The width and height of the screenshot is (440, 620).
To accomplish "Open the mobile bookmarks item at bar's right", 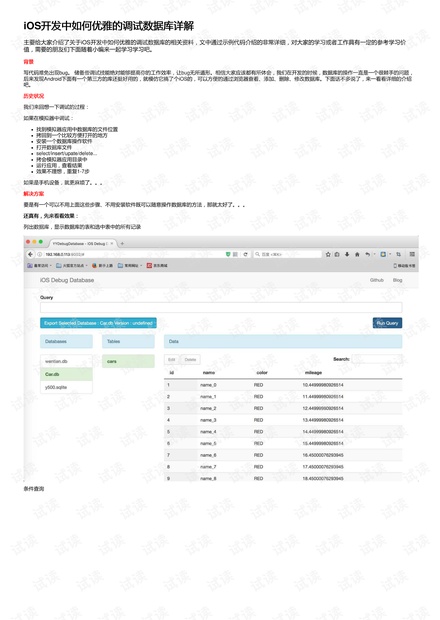I will (404, 265).
